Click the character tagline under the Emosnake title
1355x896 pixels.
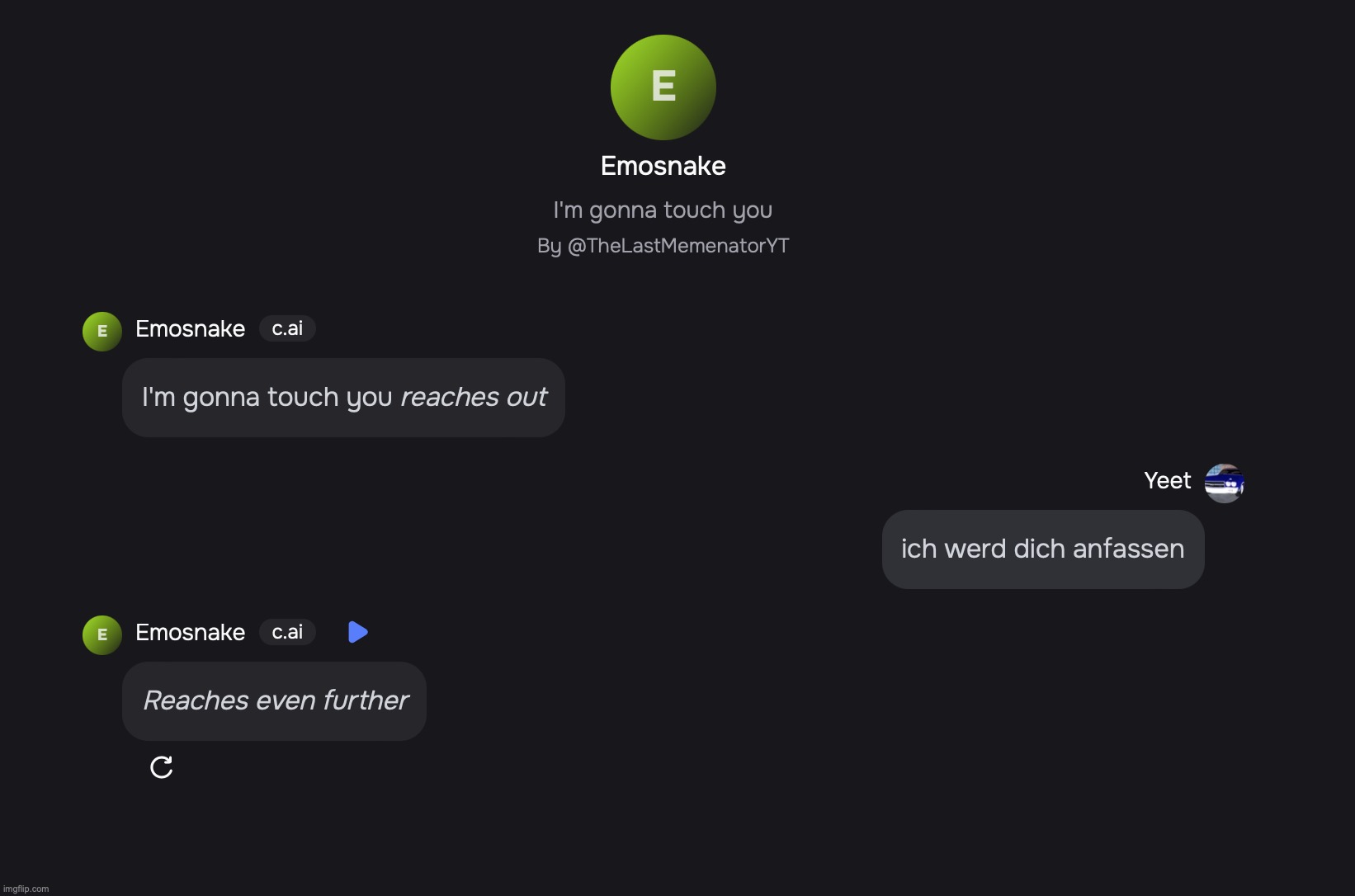coord(663,210)
